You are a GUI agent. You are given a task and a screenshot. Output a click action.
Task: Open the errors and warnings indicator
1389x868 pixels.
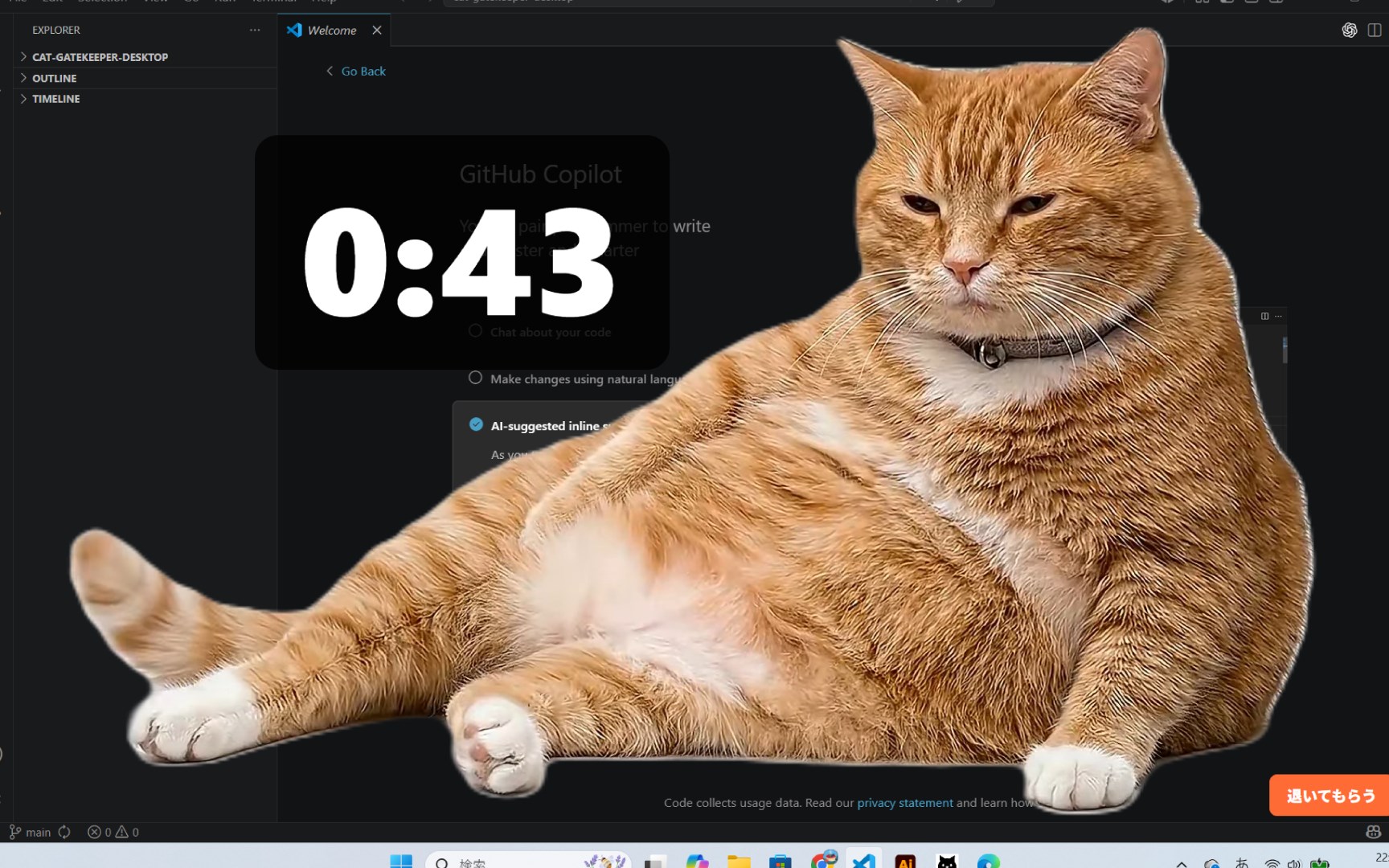click(113, 832)
